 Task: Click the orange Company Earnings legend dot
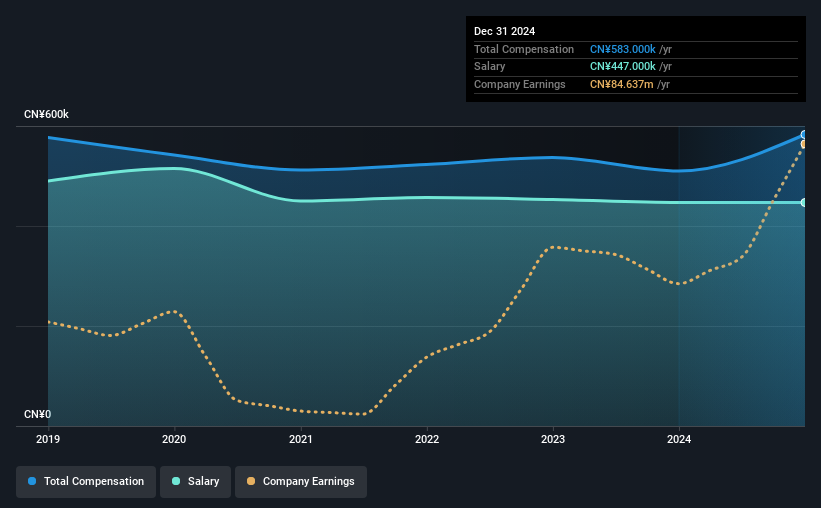coord(251,481)
